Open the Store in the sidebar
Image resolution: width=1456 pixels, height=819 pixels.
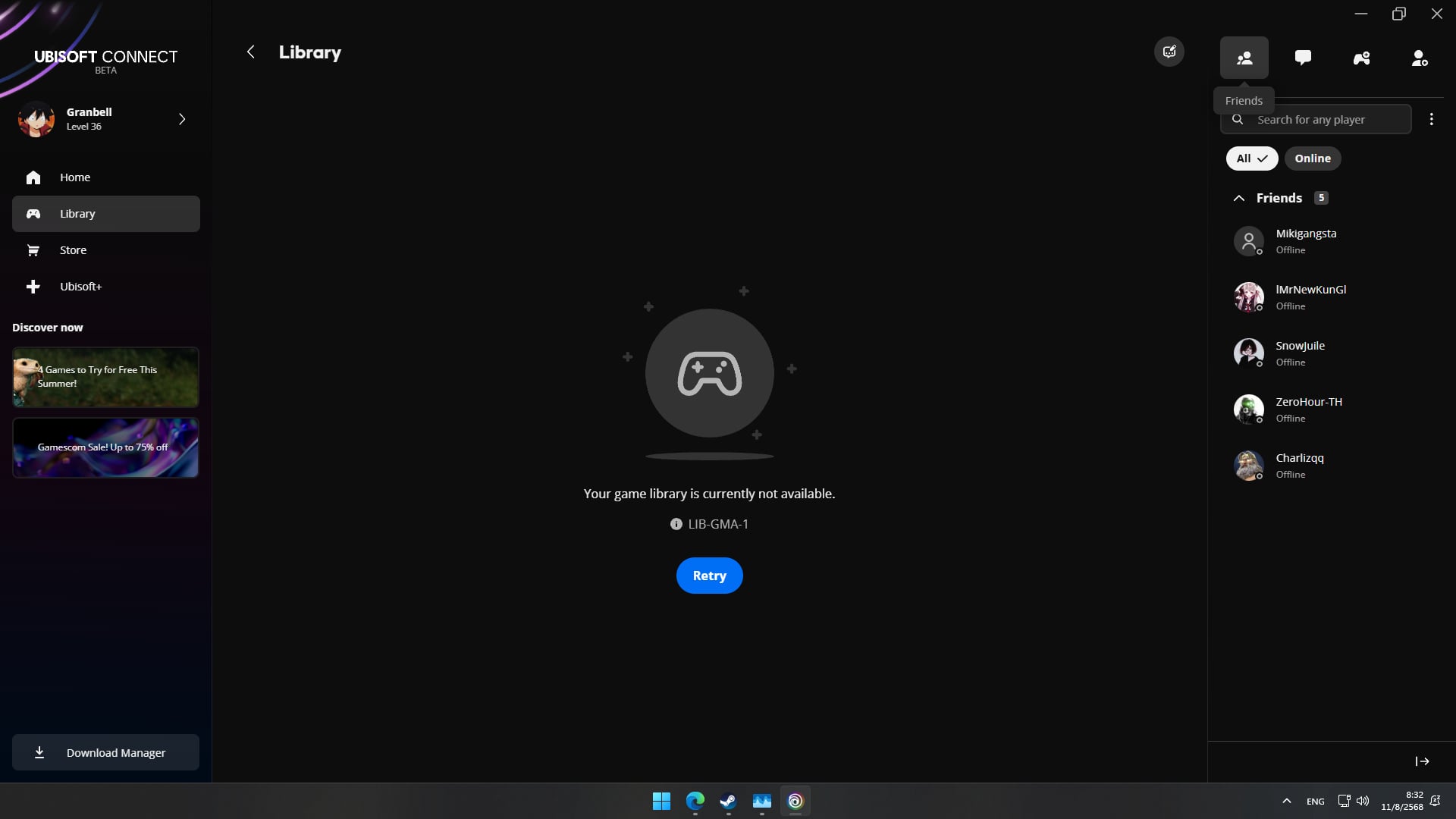(105, 250)
